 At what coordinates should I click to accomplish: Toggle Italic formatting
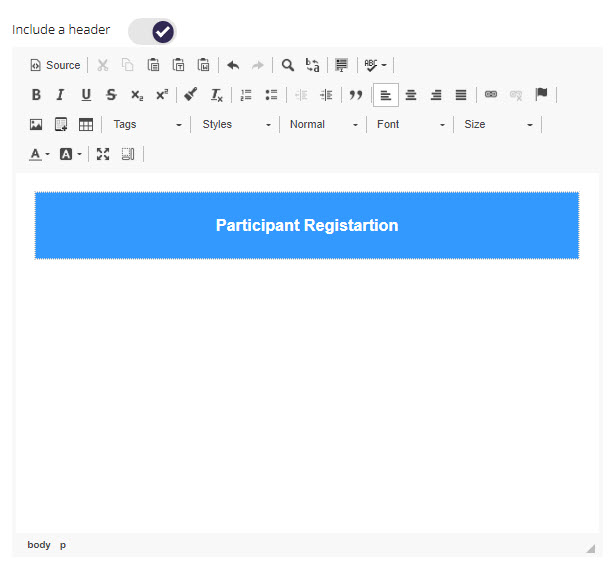[60, 95]
